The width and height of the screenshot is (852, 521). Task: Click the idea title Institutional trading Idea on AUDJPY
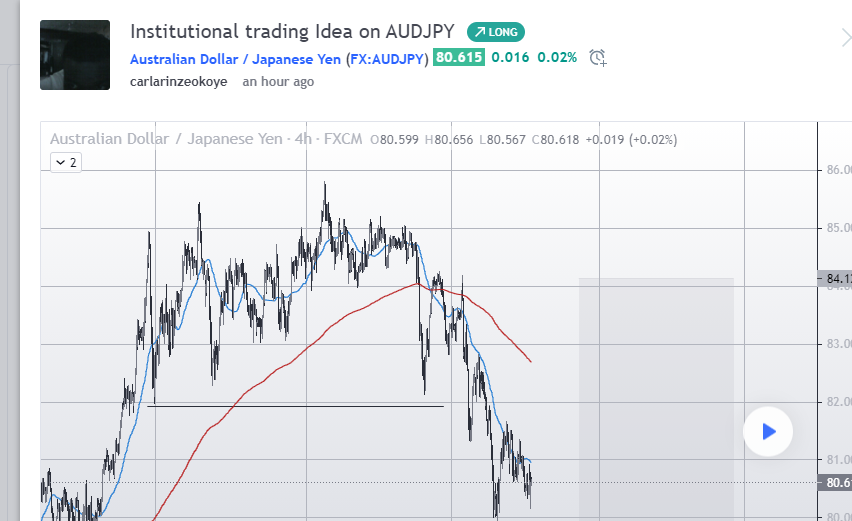[292, 32]
